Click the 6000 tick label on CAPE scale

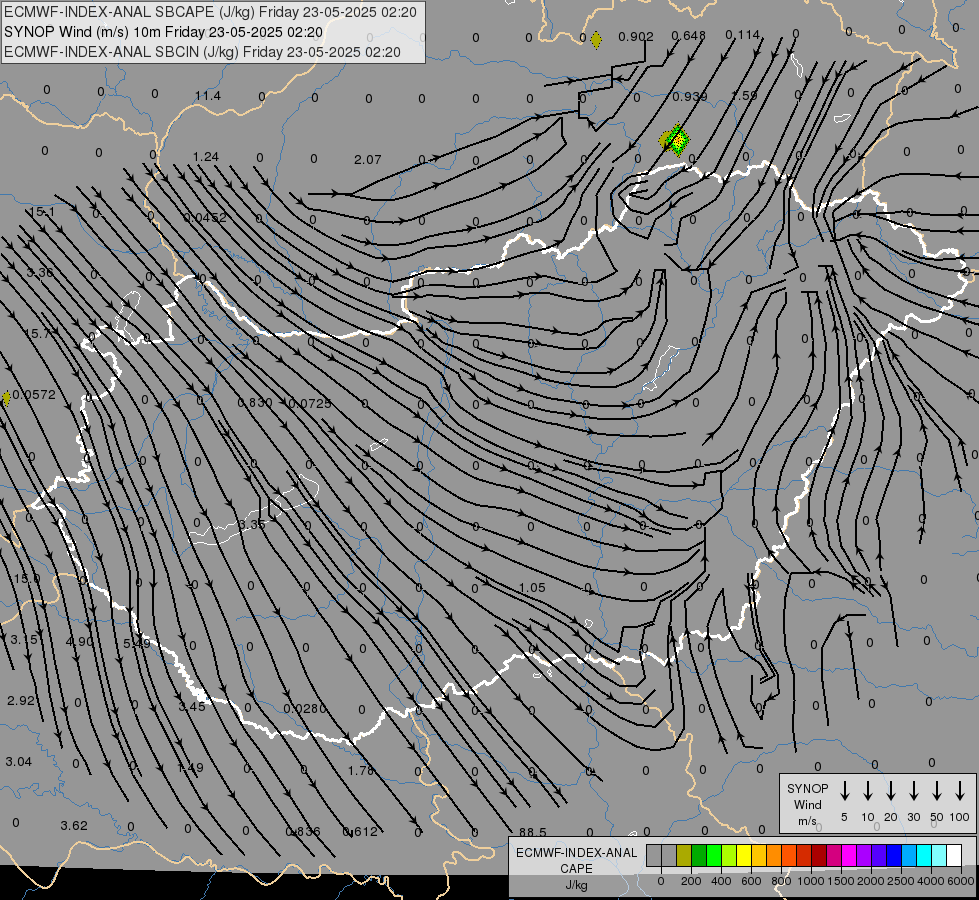[962, 881]
